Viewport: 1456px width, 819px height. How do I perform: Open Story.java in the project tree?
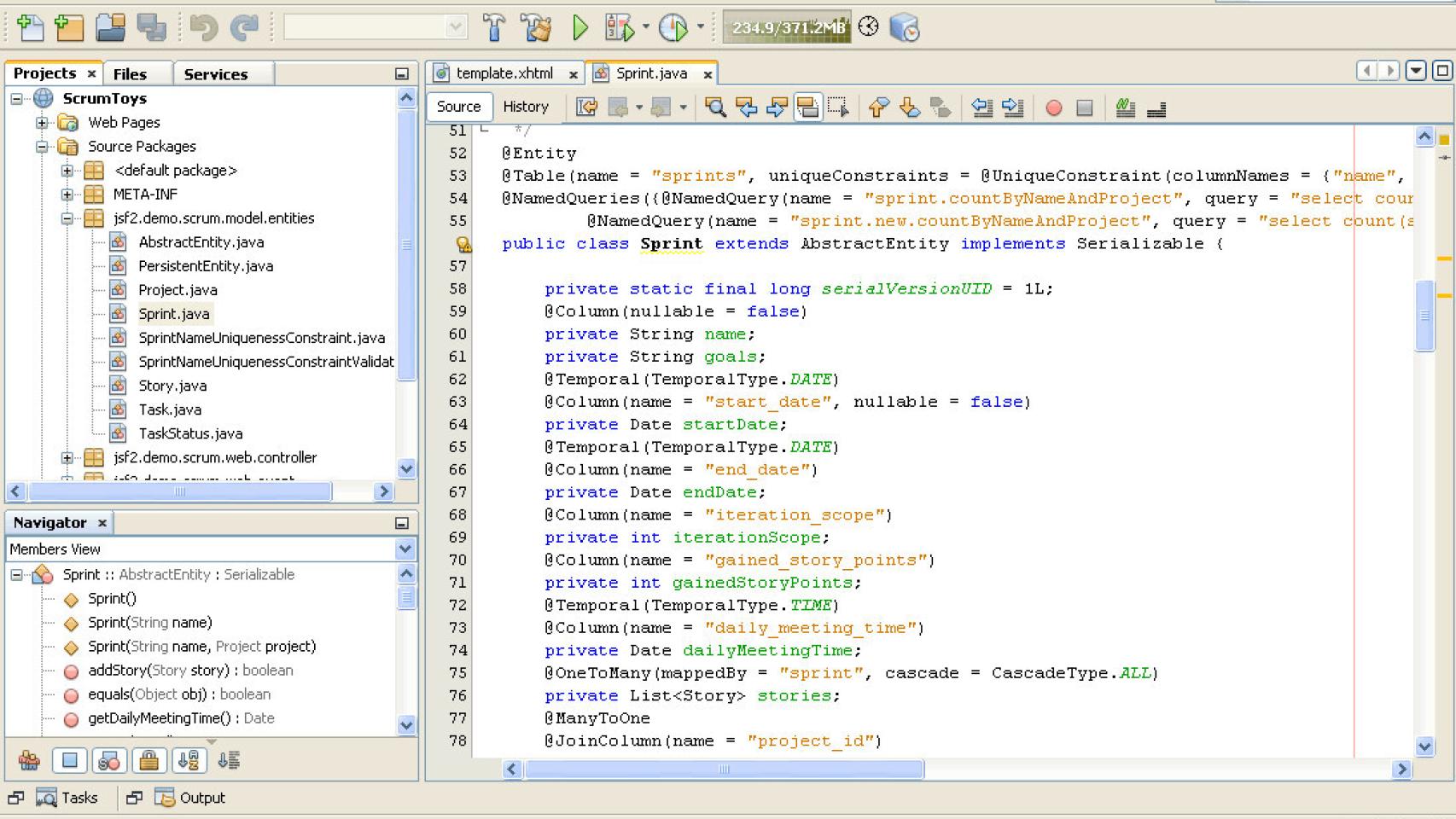[x=172, y=386]
